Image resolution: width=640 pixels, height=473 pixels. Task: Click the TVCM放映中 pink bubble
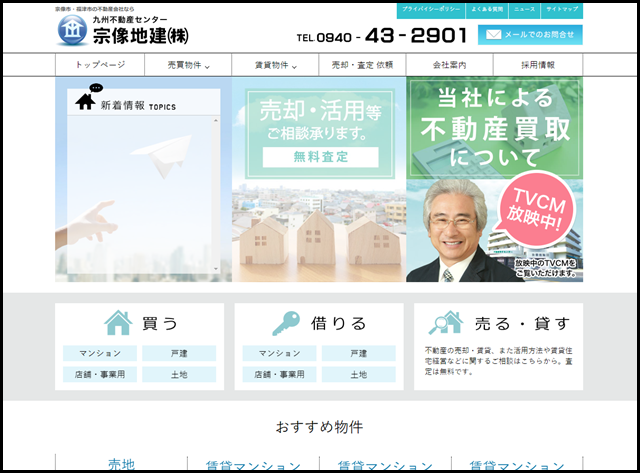(536, 210)
